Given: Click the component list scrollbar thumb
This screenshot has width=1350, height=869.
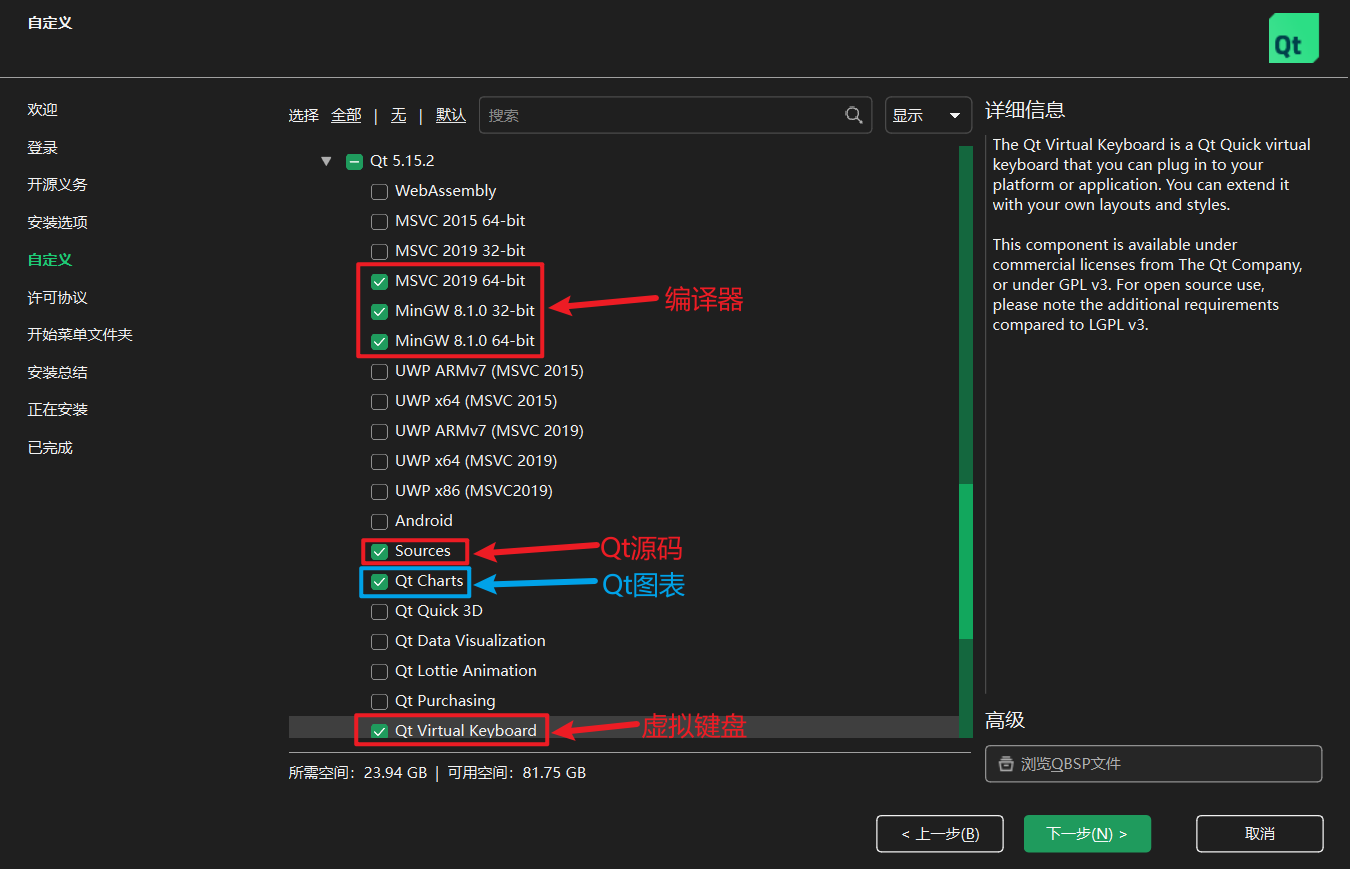Looking at the screenshot, I should [965, 561].
